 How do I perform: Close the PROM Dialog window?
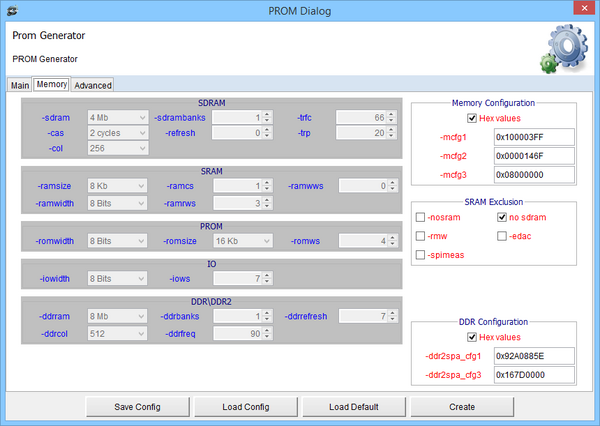tap(584, 8)
